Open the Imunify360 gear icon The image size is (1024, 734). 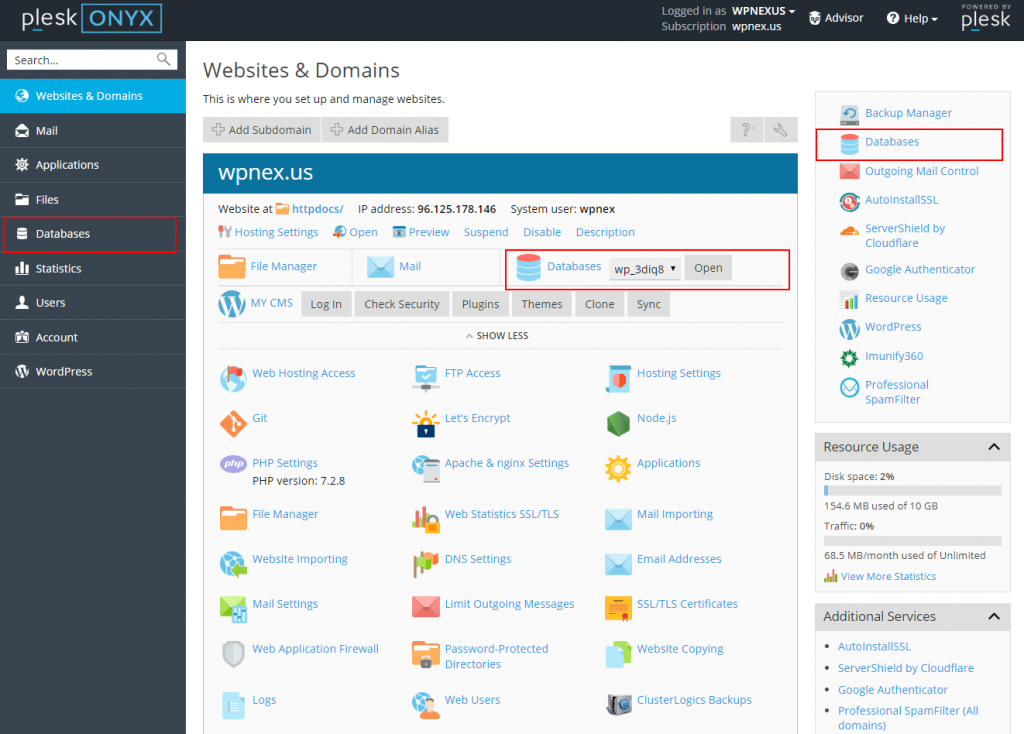pos(849,357)
